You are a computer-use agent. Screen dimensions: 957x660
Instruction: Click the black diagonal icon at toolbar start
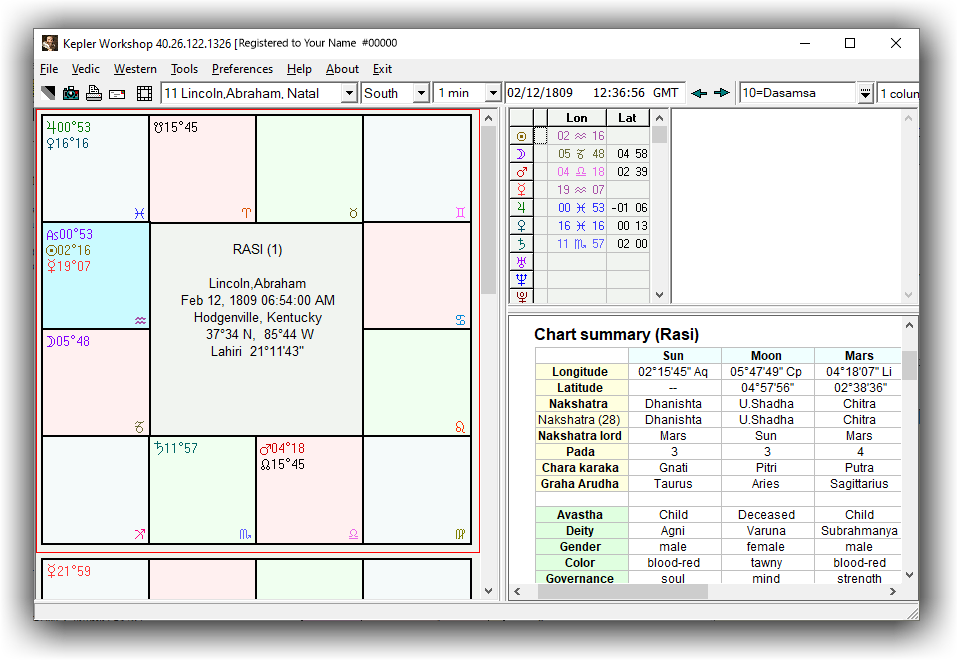pos(48,93)
